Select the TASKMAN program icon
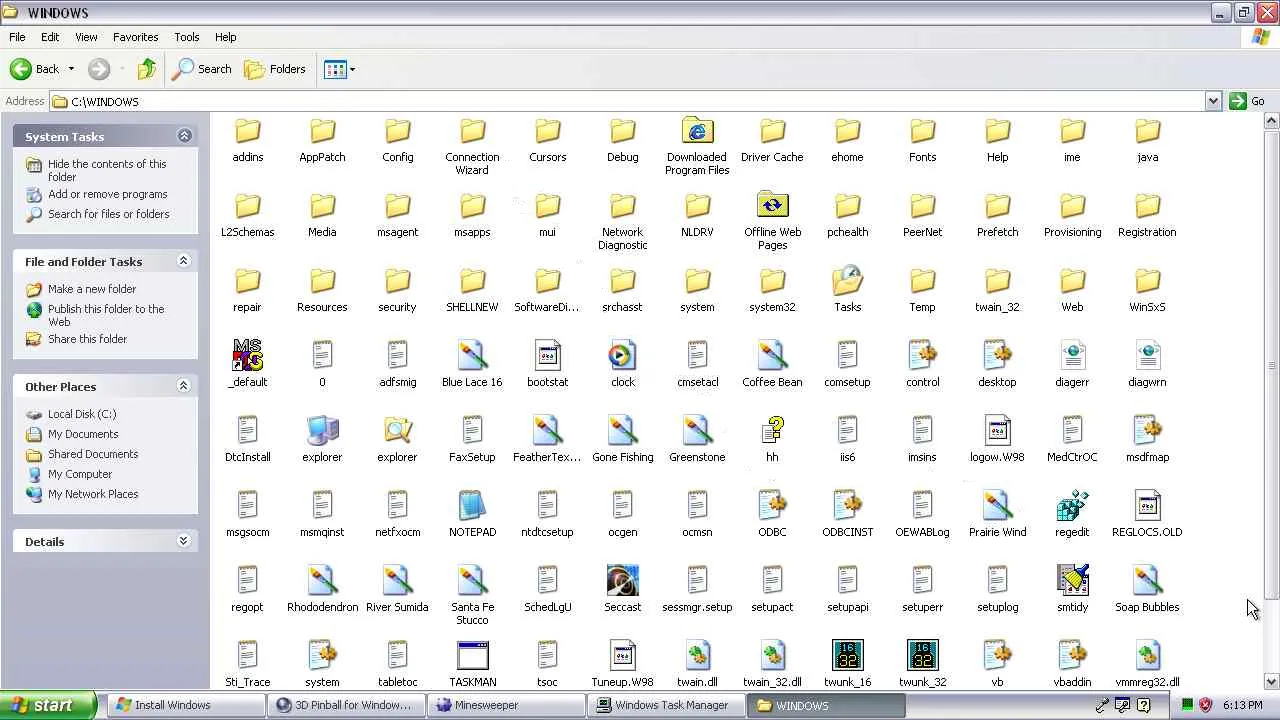The width and height of the screenshot is (1280, 720). tap(472, 656)
